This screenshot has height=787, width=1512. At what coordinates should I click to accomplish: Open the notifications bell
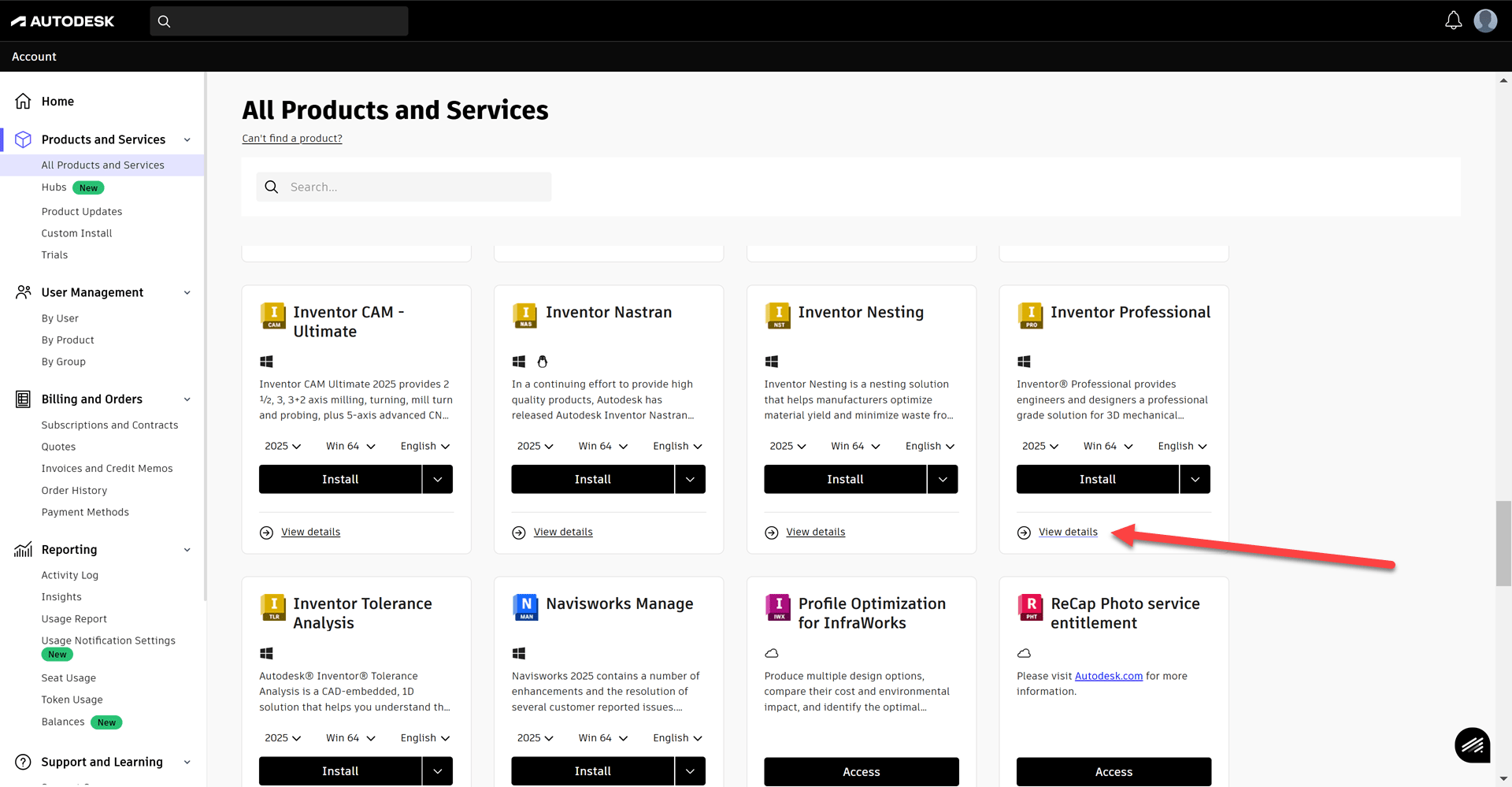tap(1453, 20)
